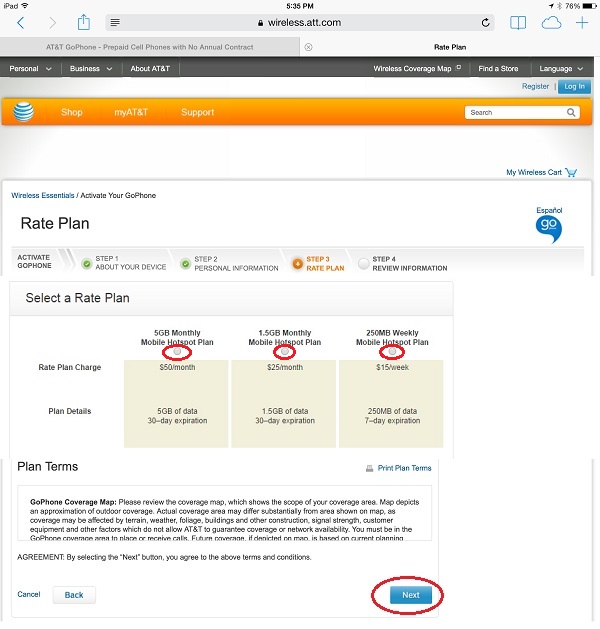Click external link icon by Coverage Map
This screenshot has width=600, height=629.
458,67
